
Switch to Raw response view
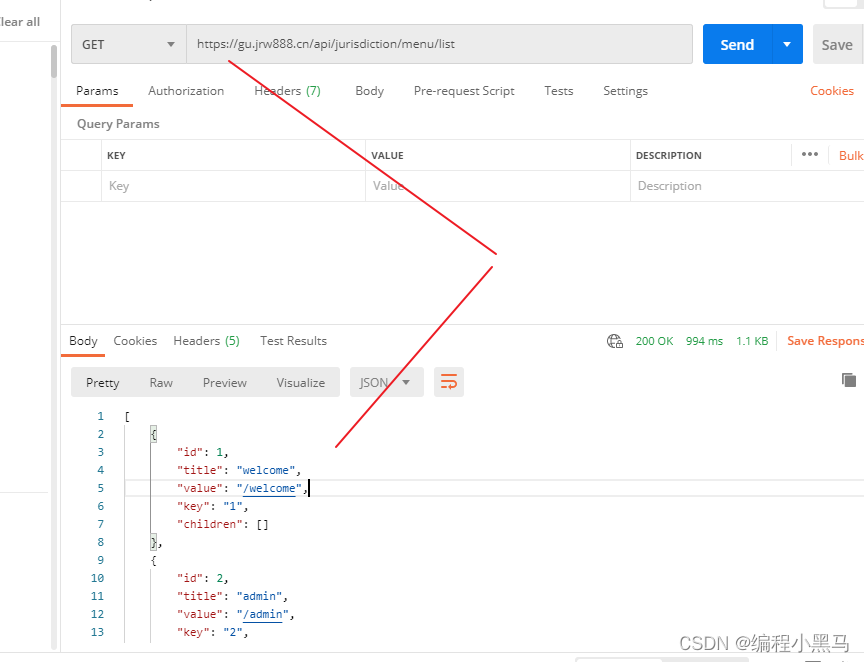click(161, 383)
